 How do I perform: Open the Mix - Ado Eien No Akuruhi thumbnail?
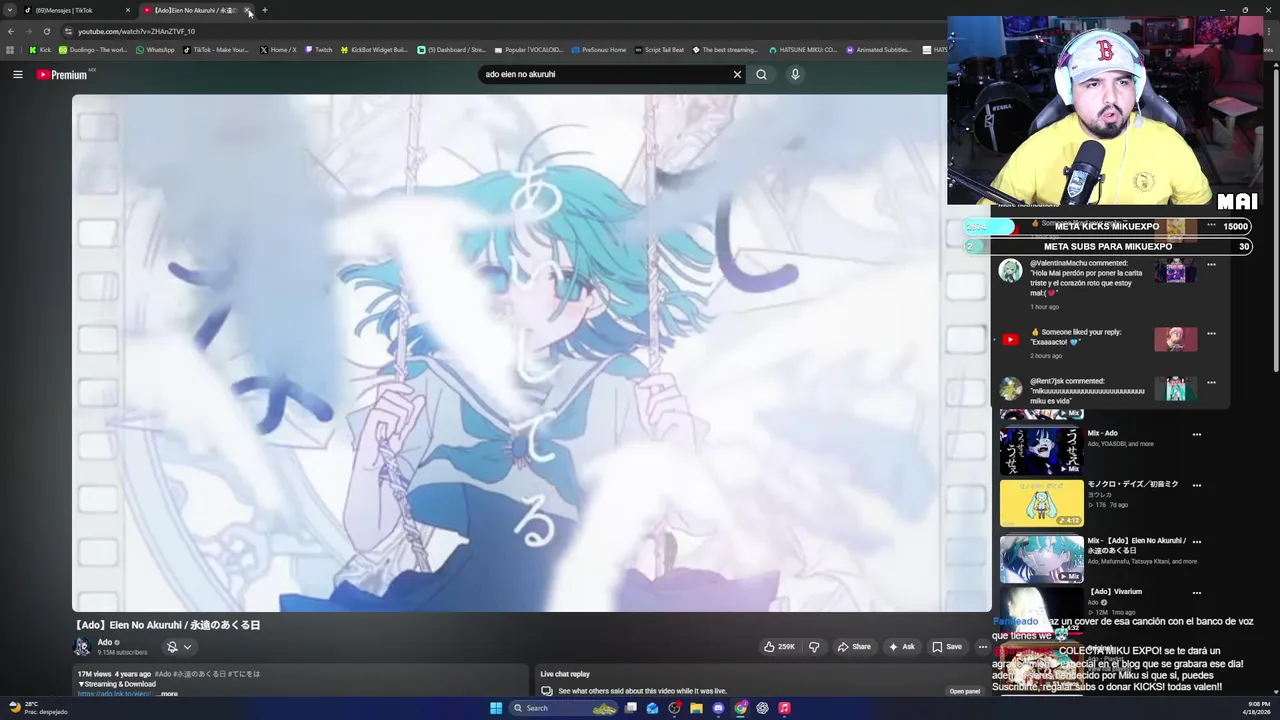click(x=1041, y=559)
